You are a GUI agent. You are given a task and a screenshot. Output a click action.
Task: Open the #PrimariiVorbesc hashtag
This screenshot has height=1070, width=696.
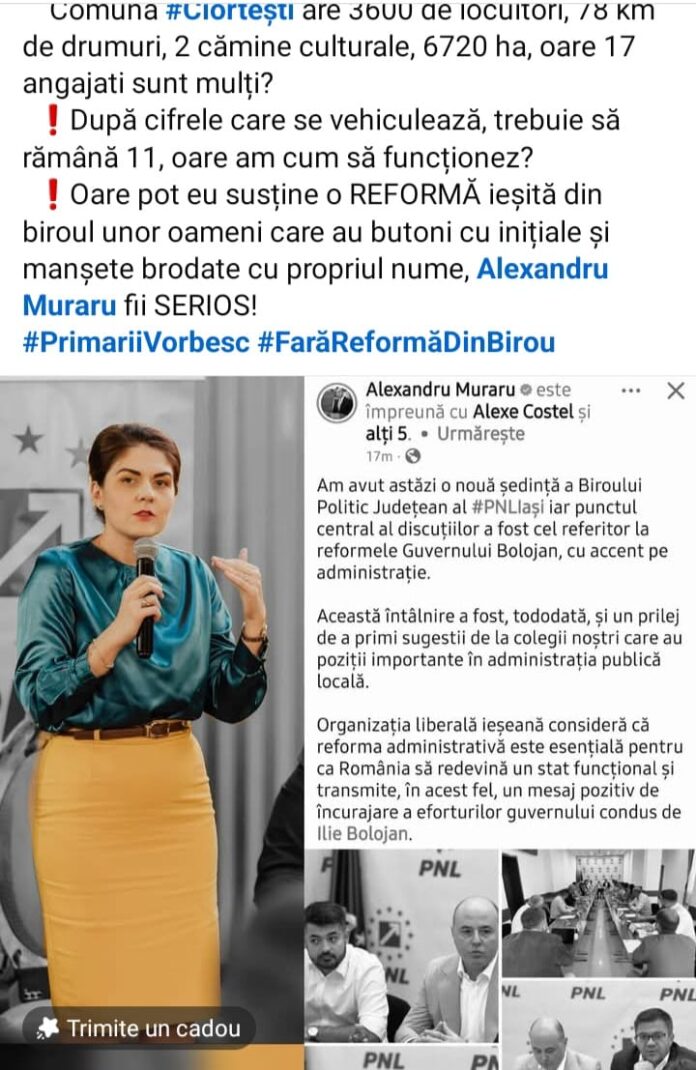point(136,342)
